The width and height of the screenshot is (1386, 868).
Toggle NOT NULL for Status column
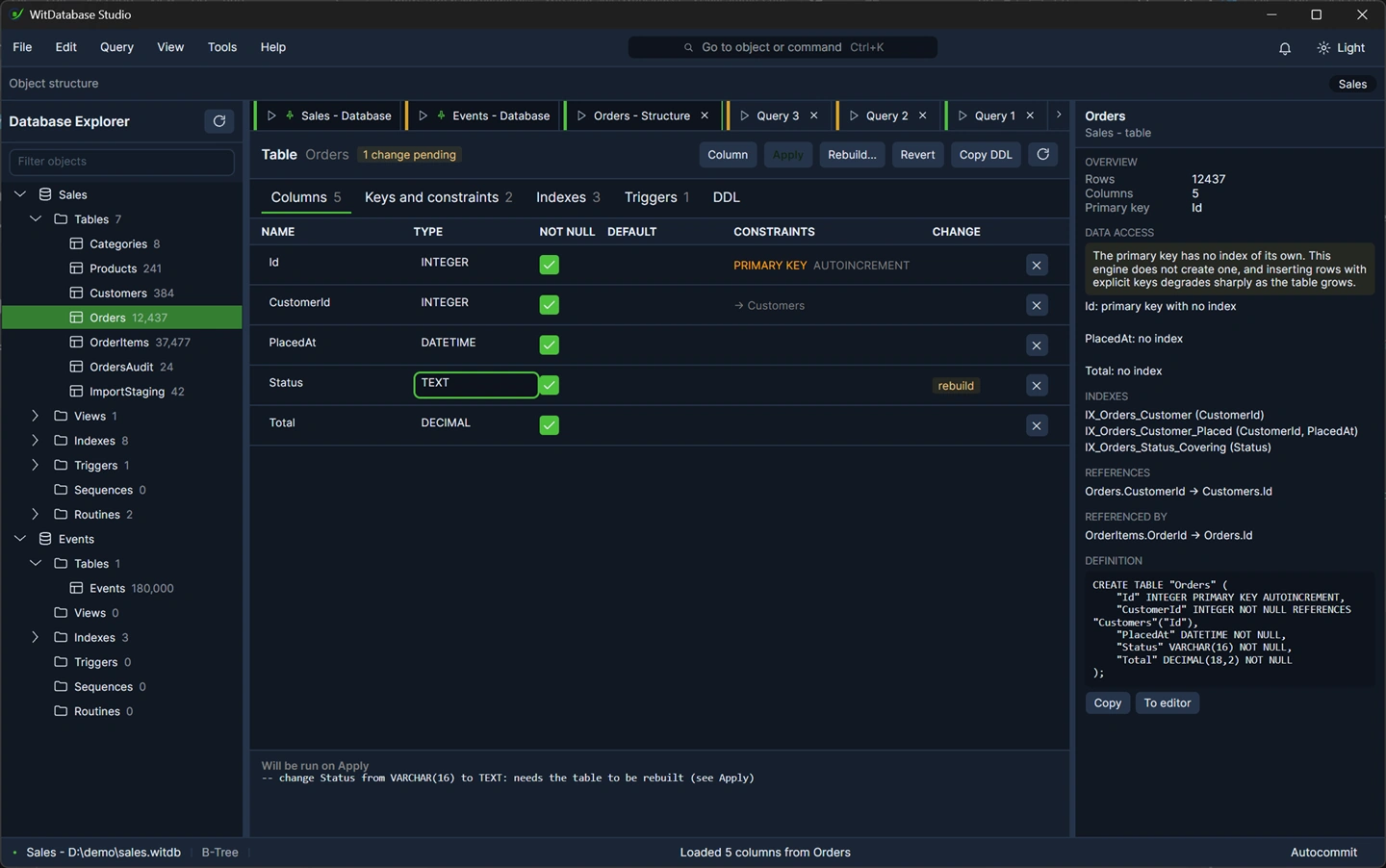click(549, 385)
